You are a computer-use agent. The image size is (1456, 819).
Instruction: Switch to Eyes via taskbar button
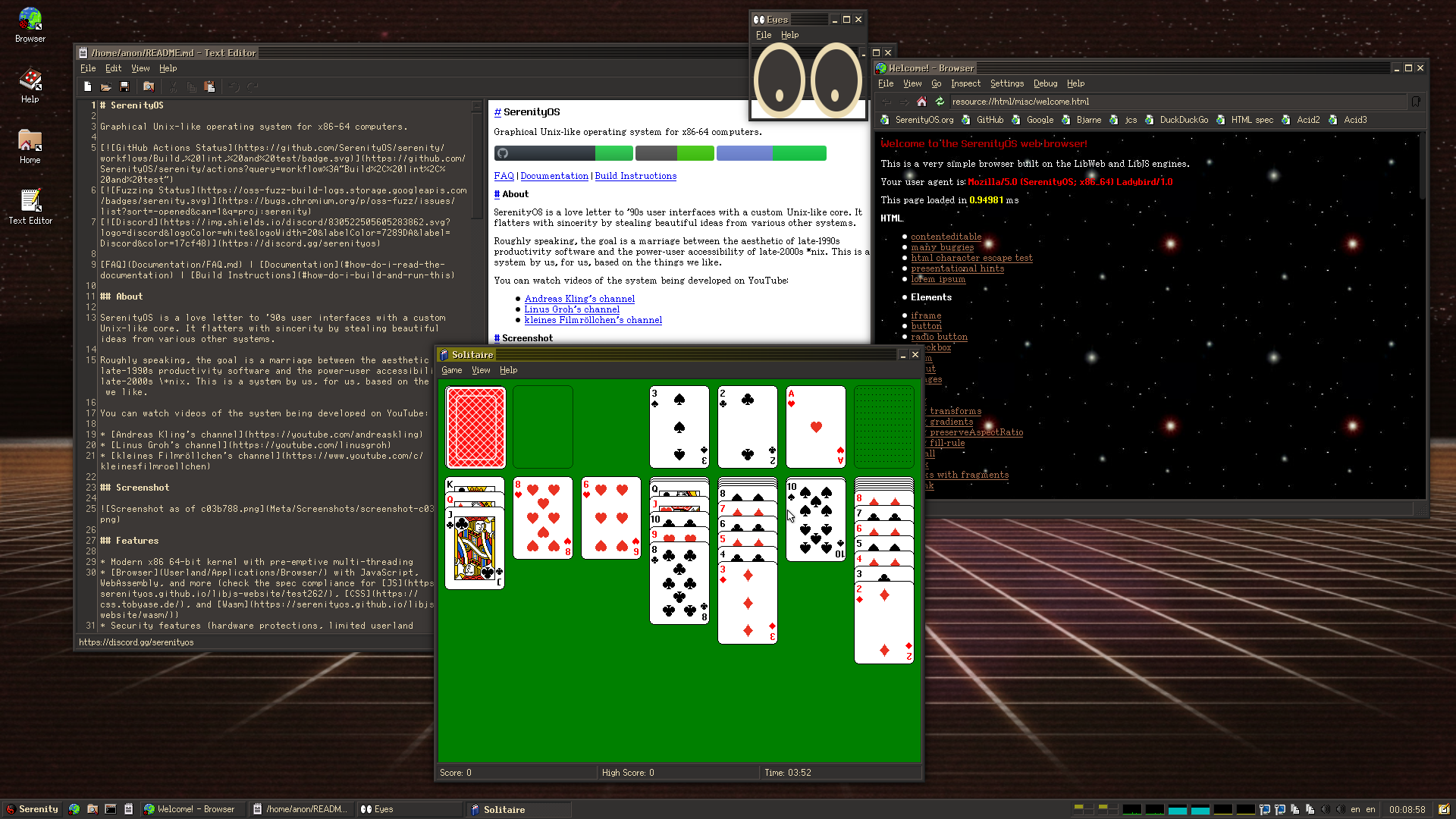point(409,809)
